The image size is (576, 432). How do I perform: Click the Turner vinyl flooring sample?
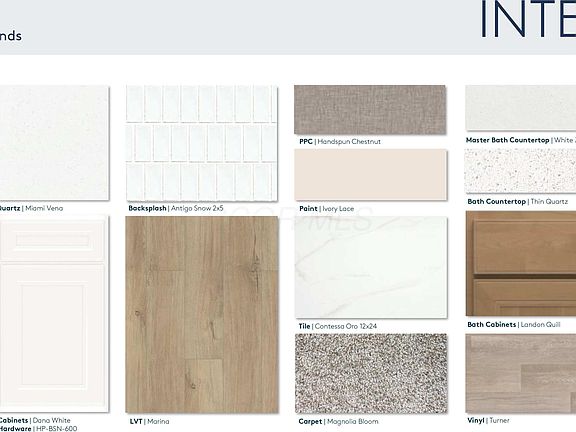521,373
